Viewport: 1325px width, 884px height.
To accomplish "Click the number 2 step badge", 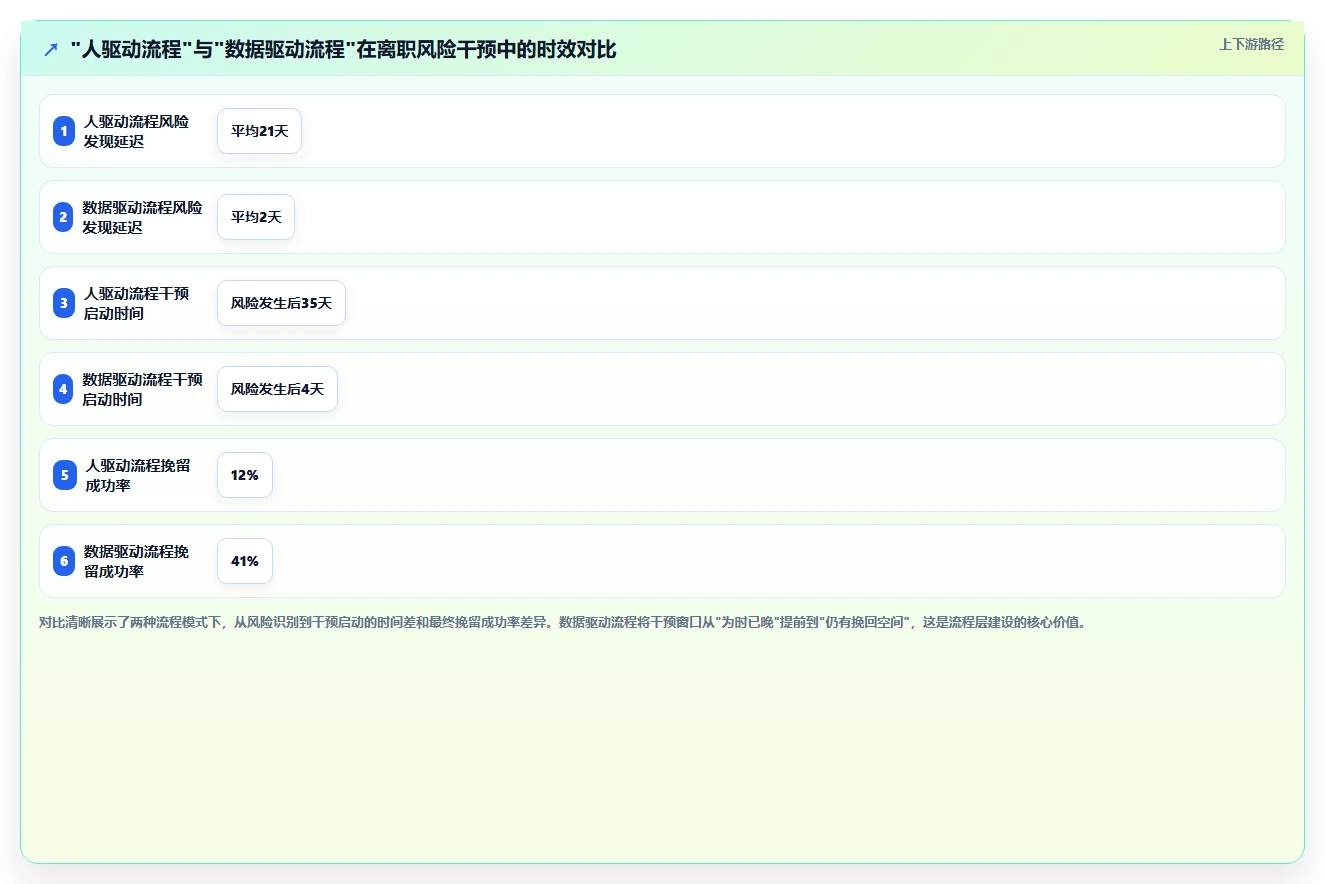I will pos(64,217).
